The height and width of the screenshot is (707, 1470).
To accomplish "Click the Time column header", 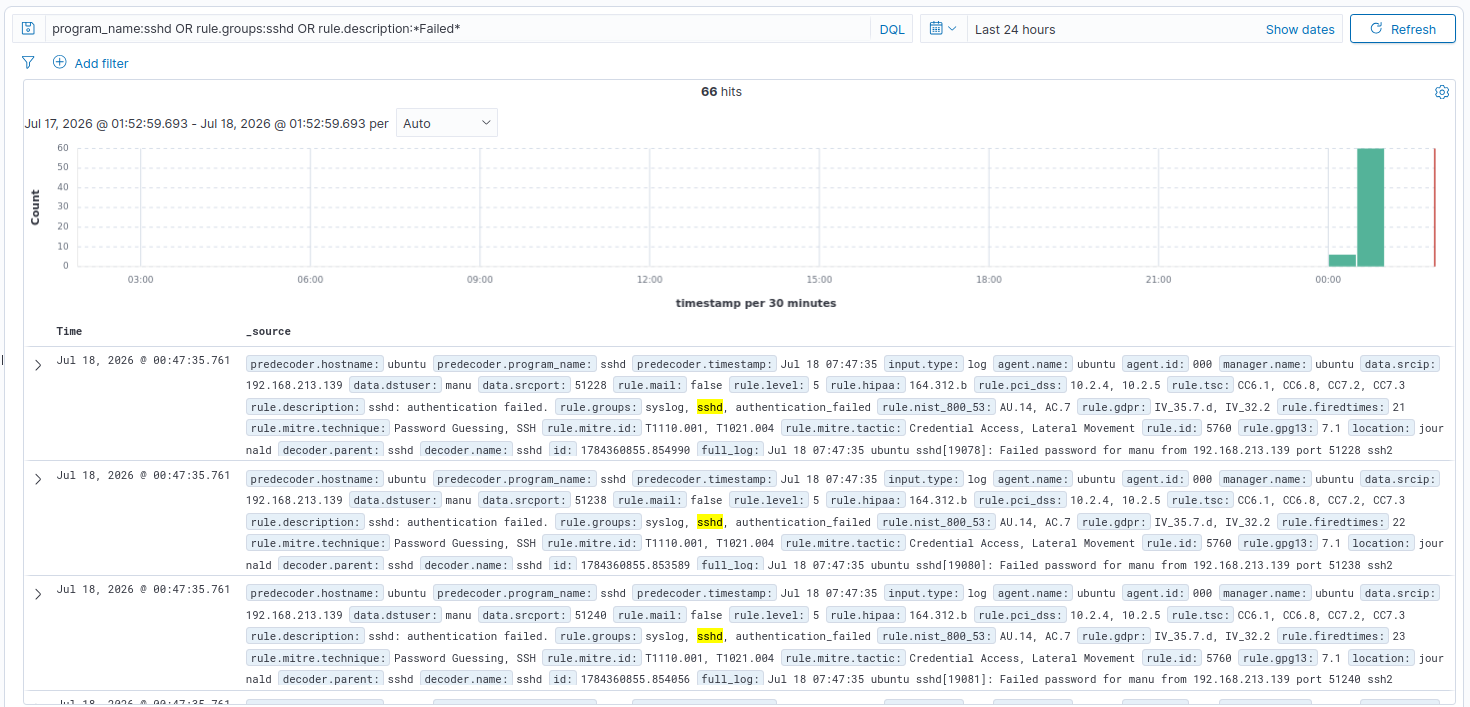I will point(69,331).
